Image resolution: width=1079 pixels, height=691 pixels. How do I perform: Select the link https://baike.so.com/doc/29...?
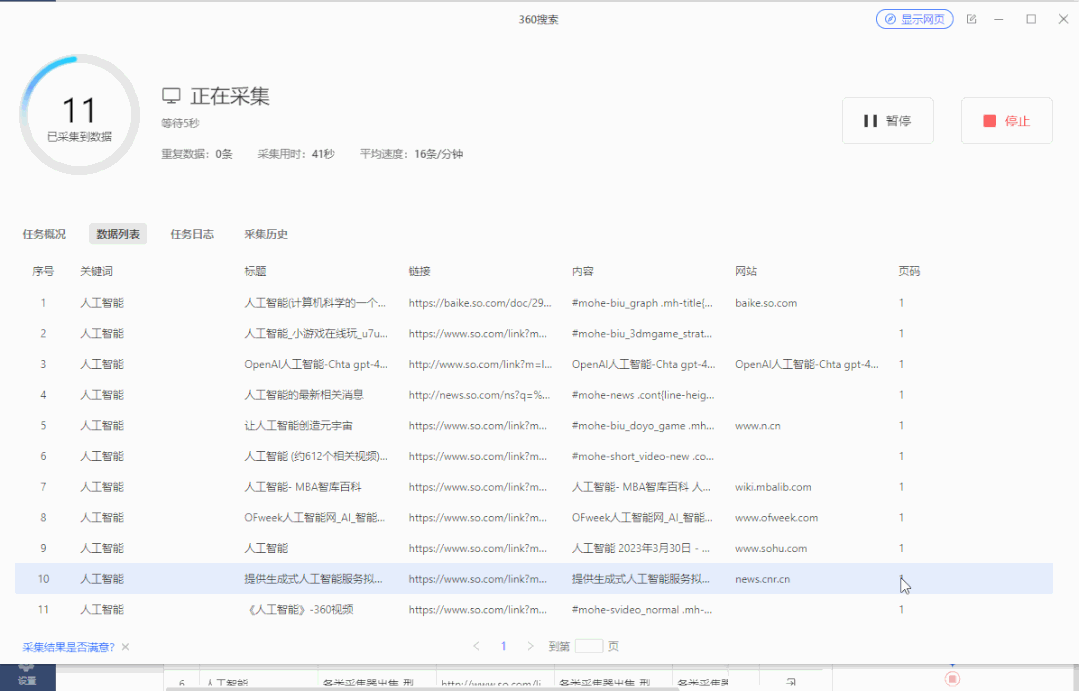tap(480, 303)
